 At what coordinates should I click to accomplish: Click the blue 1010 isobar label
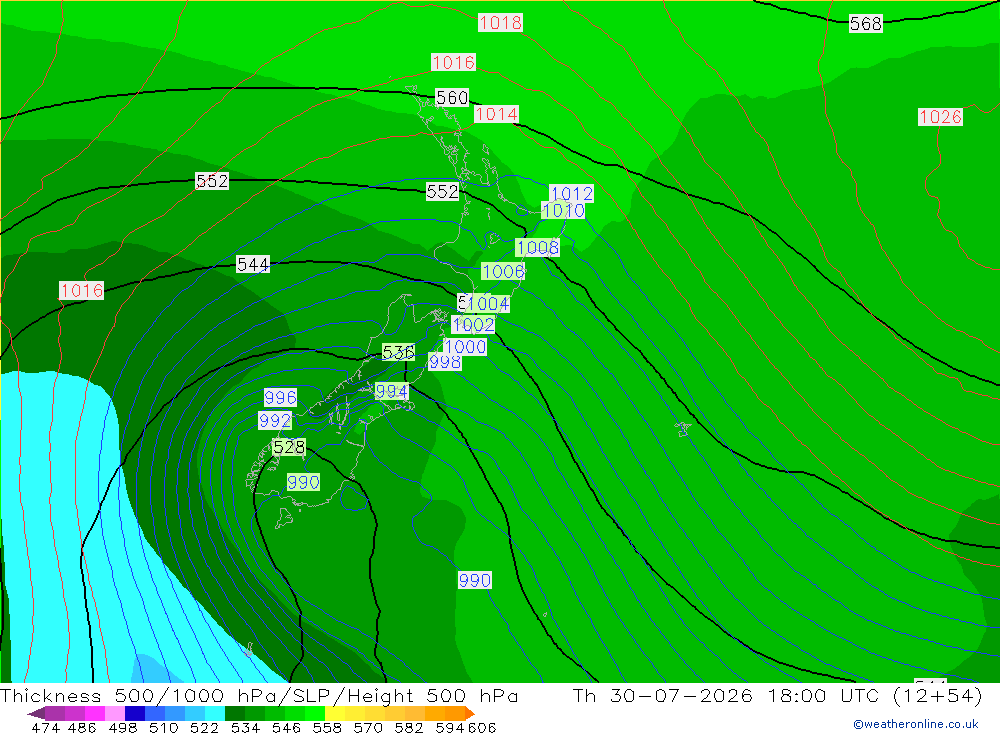(563, 211)
